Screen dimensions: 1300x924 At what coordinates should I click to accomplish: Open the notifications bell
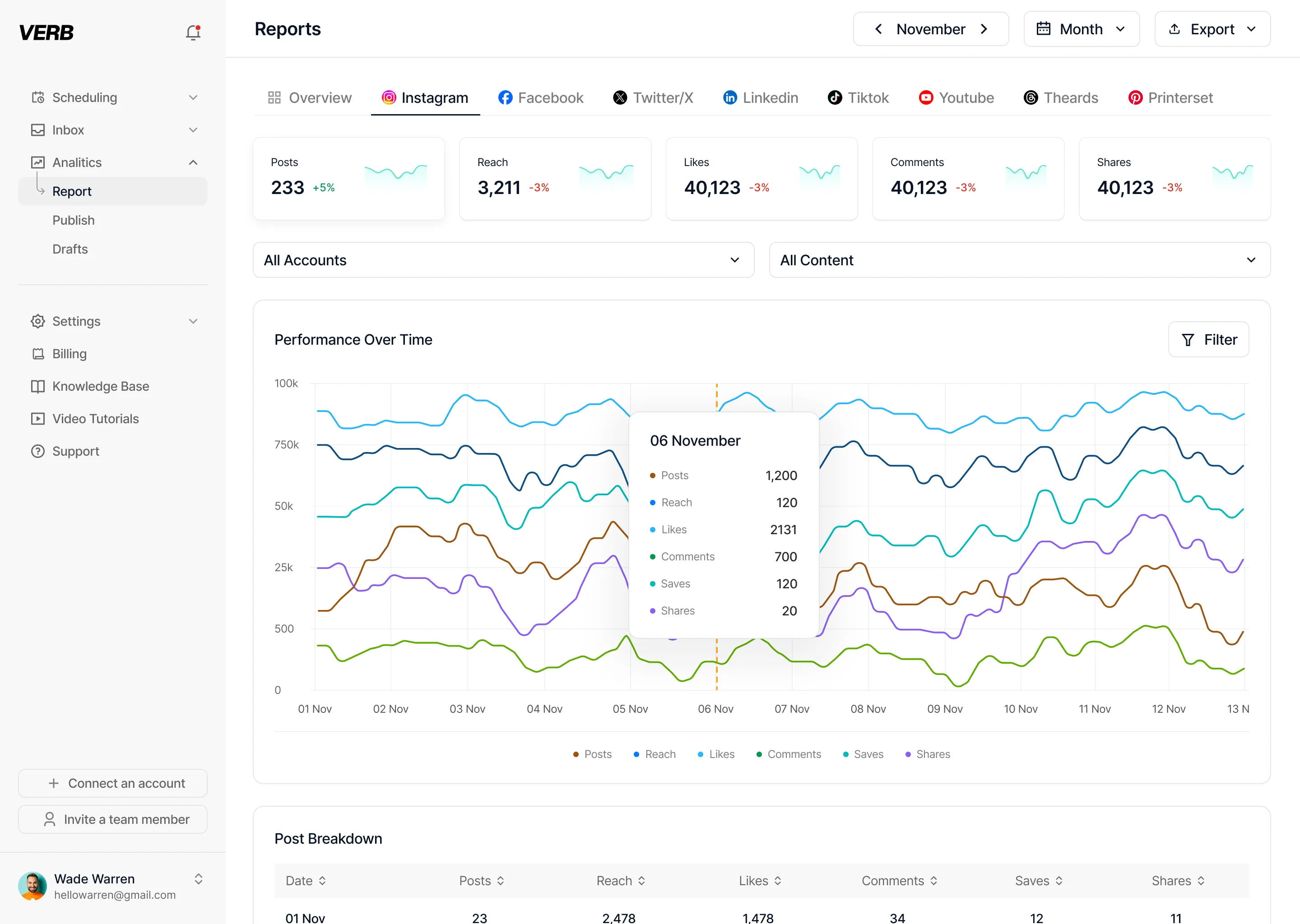(x=193, y=32)
